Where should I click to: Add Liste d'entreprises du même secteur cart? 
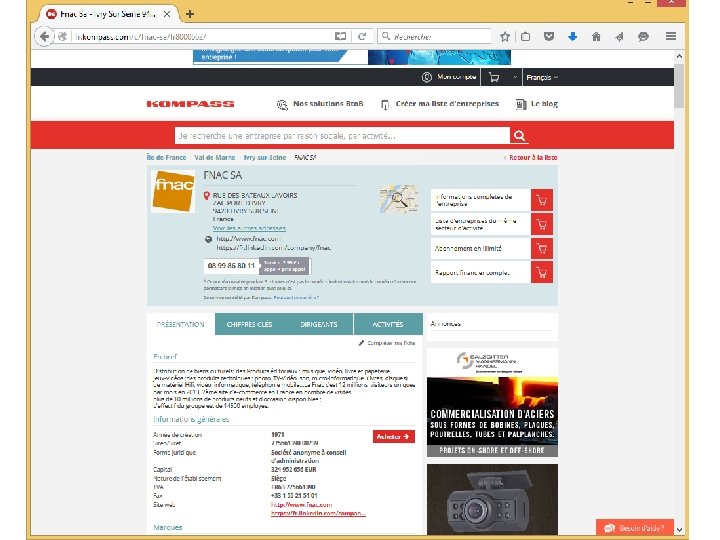point(542,225)
